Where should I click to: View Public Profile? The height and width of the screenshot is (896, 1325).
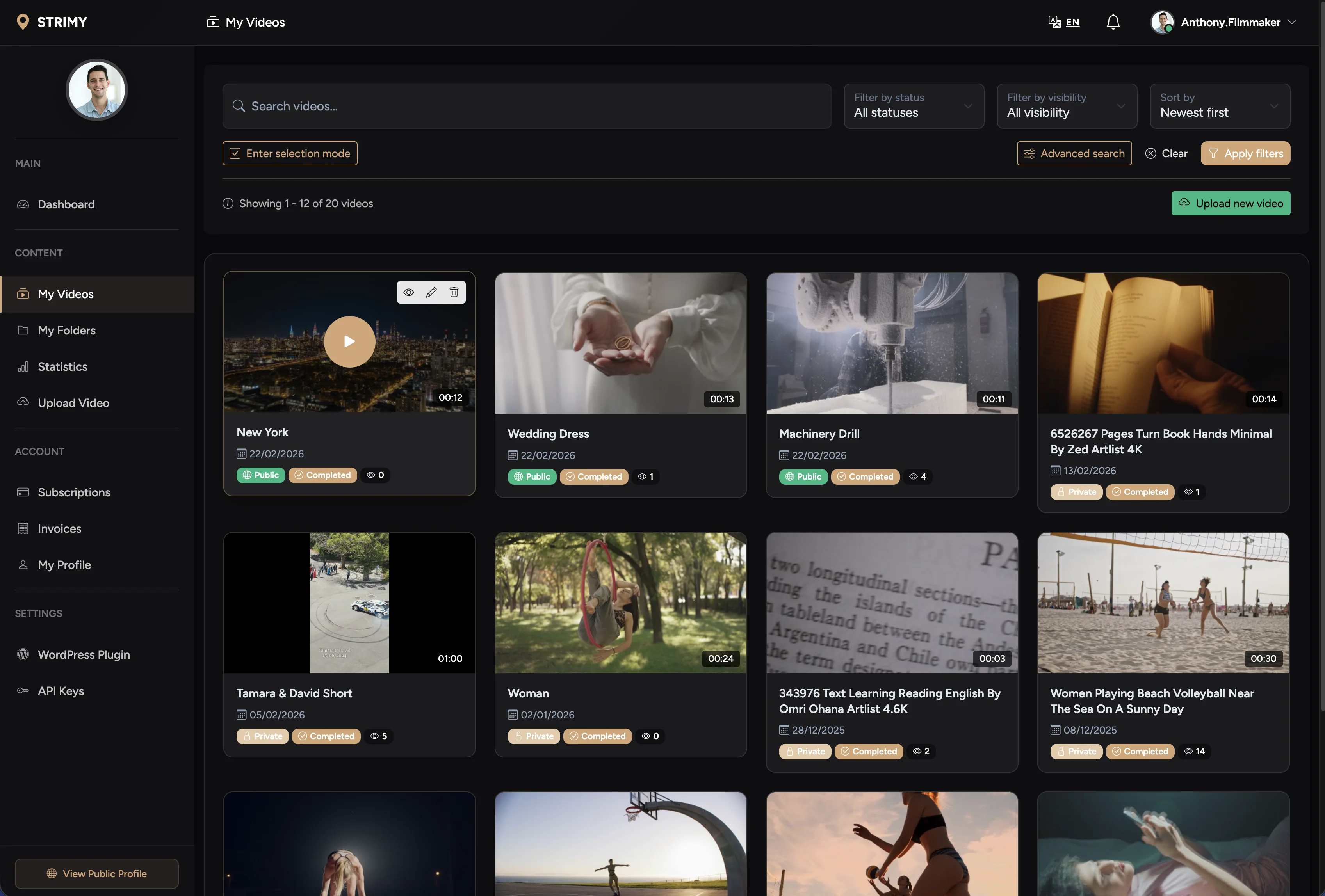pos(96,874)
